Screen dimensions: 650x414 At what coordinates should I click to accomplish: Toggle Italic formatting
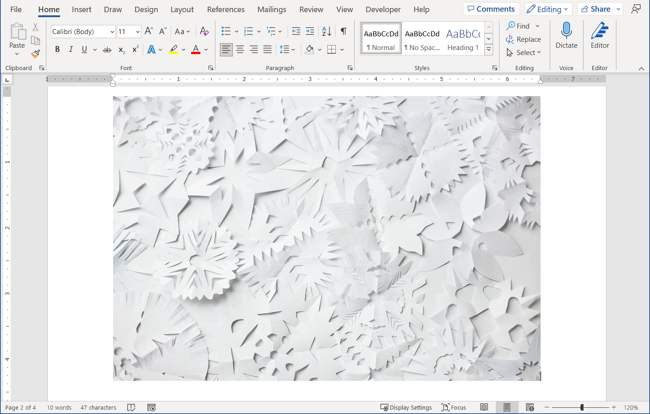(70, 49)
